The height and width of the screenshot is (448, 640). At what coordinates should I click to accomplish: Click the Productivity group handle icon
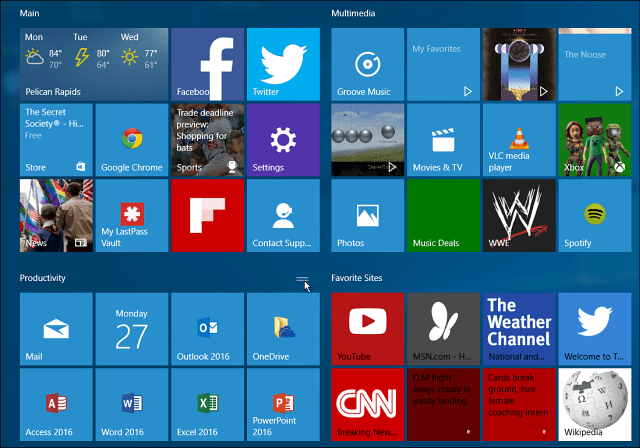[x=302, y=279]
